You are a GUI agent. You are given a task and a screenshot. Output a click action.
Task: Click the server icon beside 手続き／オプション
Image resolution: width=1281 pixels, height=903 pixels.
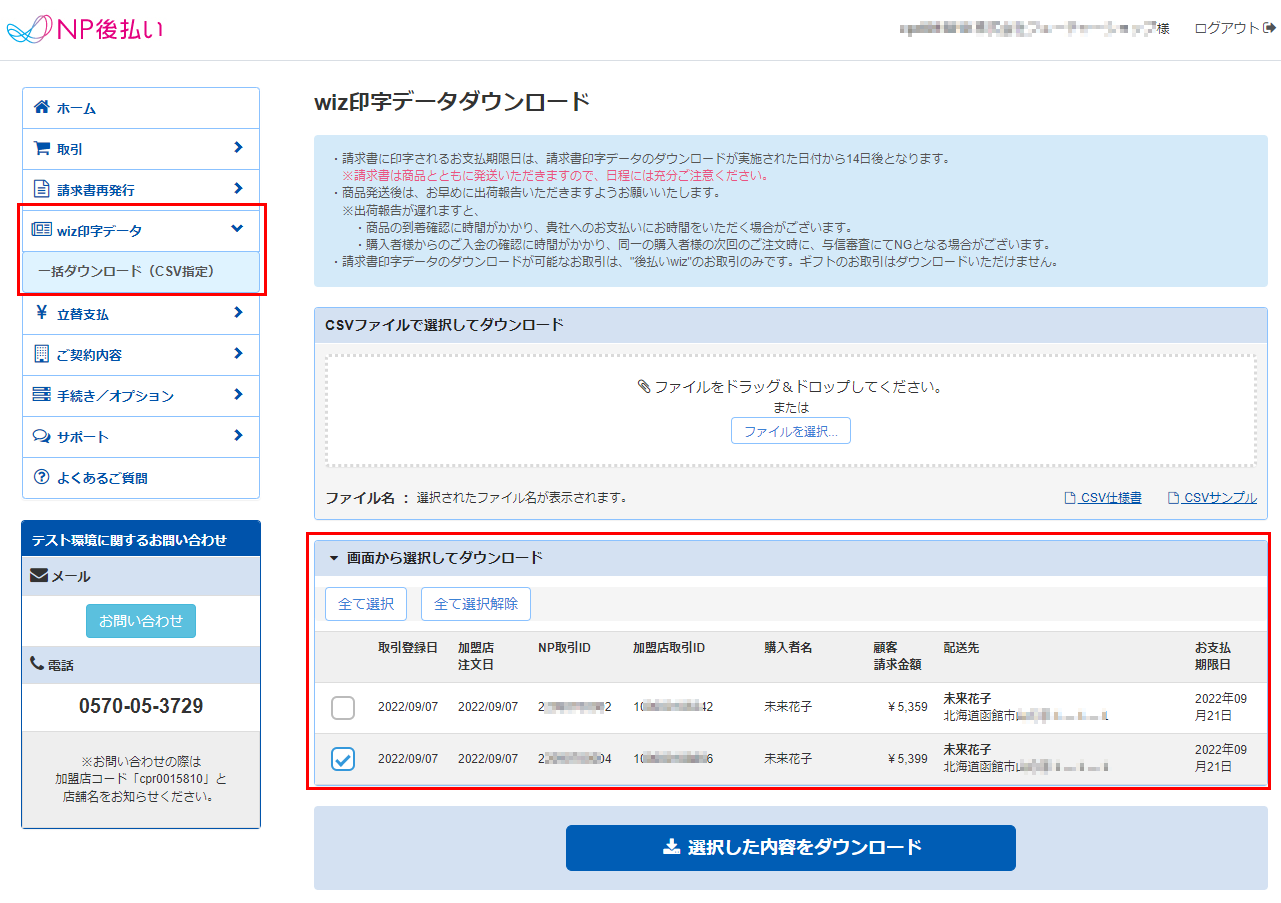coord(41,395)
